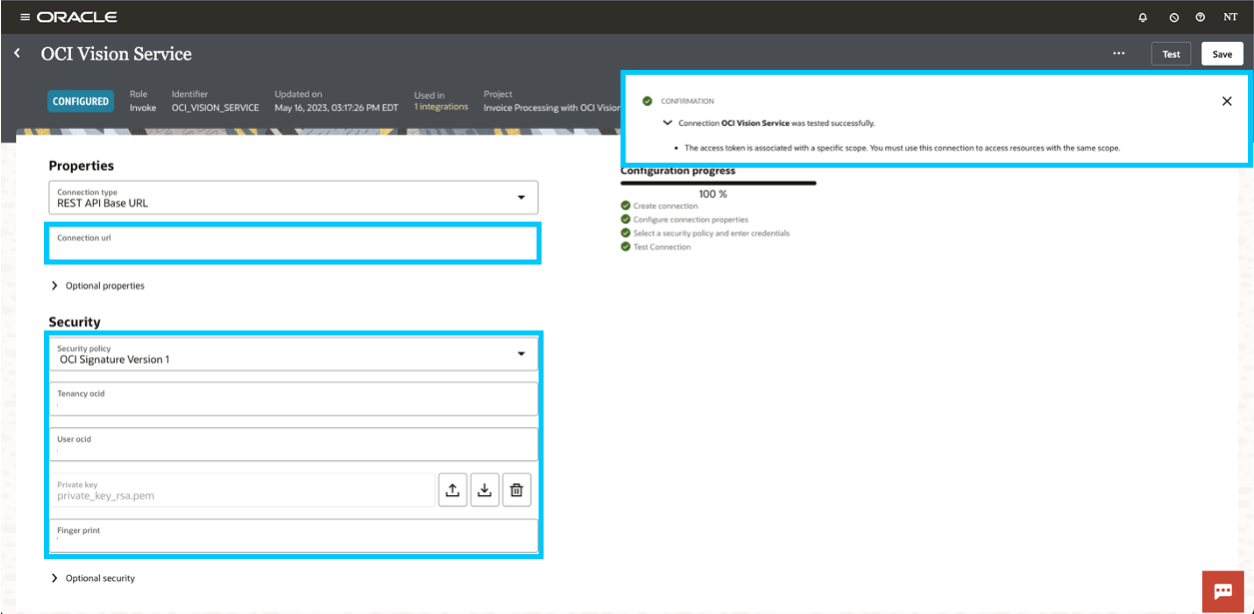This screenshot has width=1254, height=614.
Task: Click the Configure connection properties check indicator
Action: point(625,218)
